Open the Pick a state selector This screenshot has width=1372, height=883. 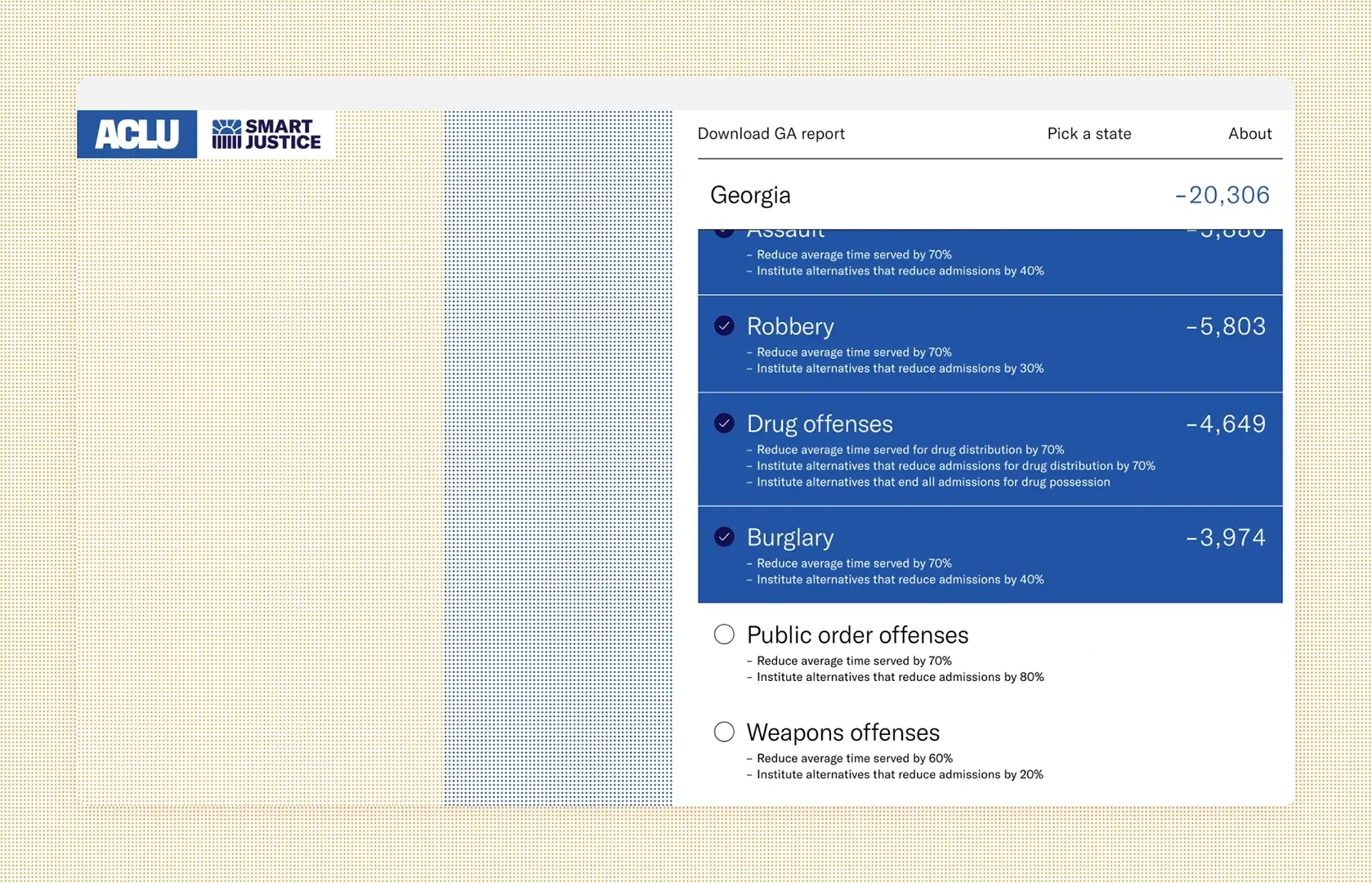pyautogui.click(x=1088, y=133)
